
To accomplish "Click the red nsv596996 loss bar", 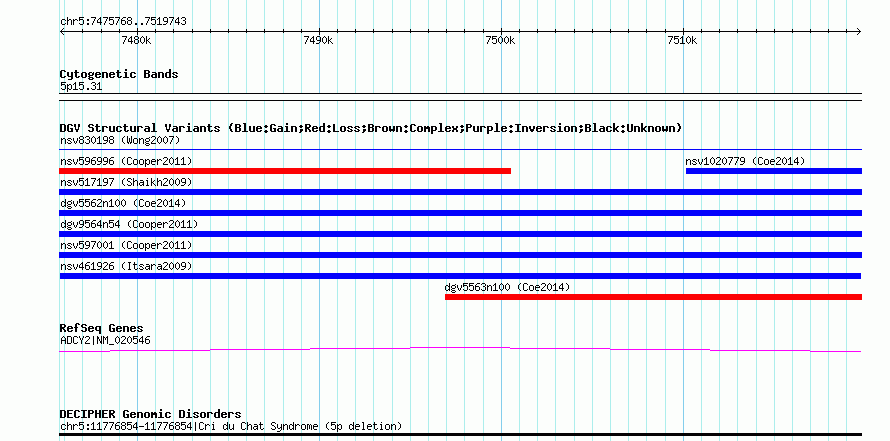I will click(x=285, y=171).
